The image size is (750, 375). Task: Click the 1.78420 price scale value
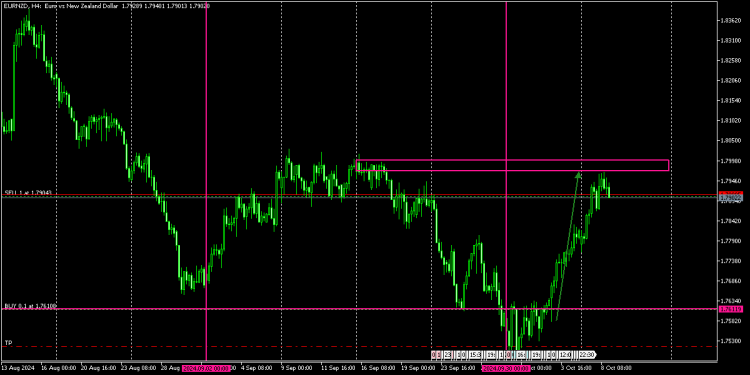point(731,221)
